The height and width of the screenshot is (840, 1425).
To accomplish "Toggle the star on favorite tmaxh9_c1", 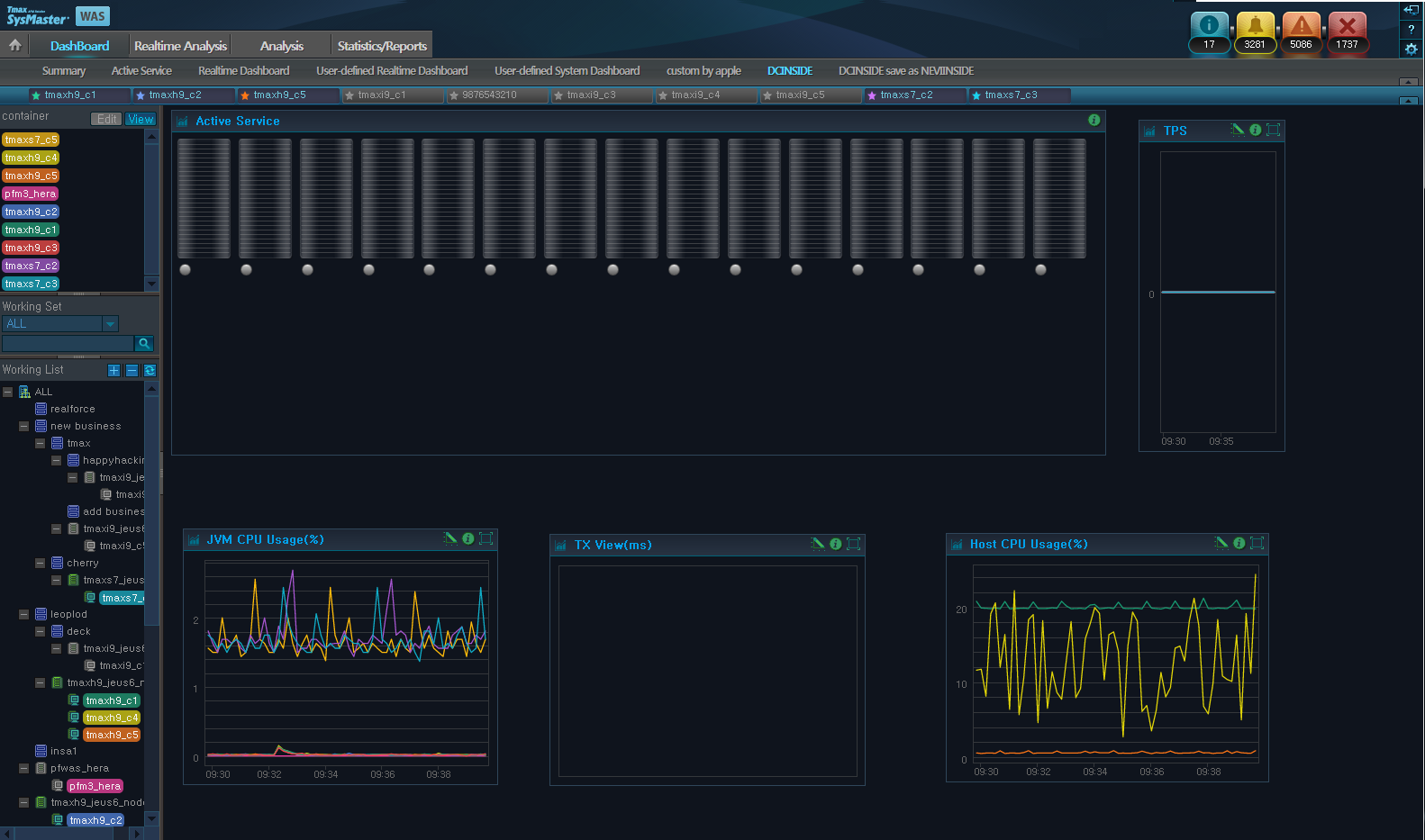I will (x=36, y=95).
